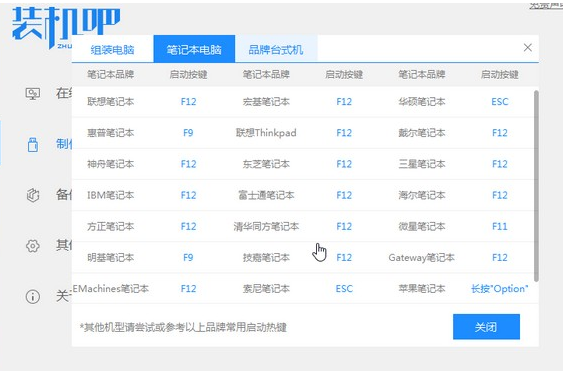
Task: Click 苹果笔记本 brand cell
Action: [x=422, y=289]
